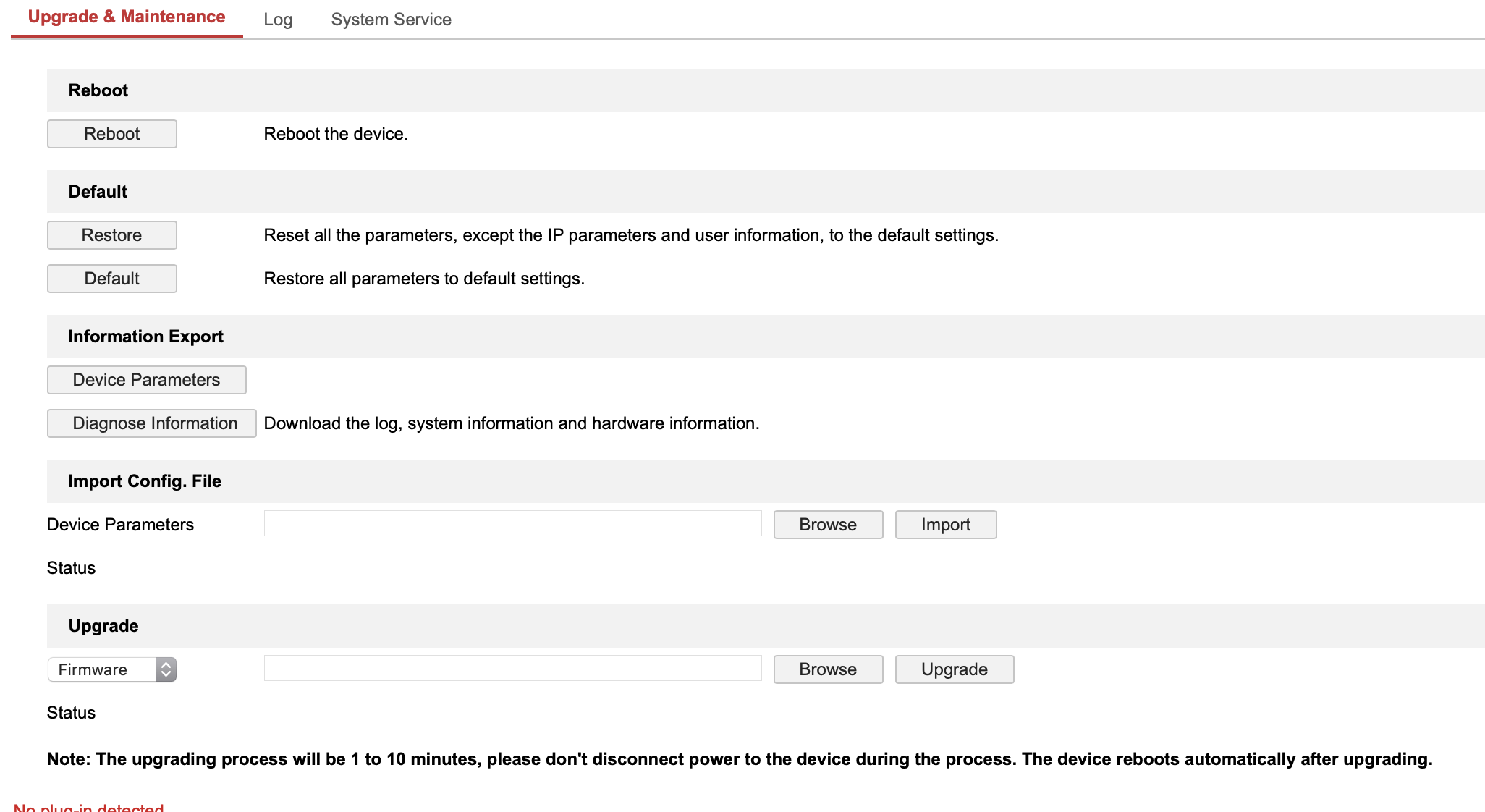Click the Reboot section header
1485x812 pixels.
pos(98,90)
